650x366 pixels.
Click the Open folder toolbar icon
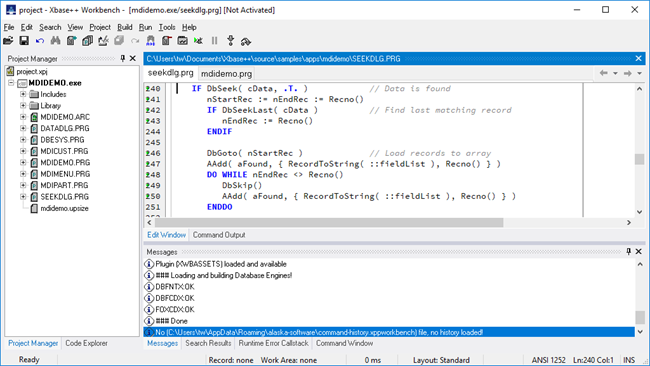[8, 41]
